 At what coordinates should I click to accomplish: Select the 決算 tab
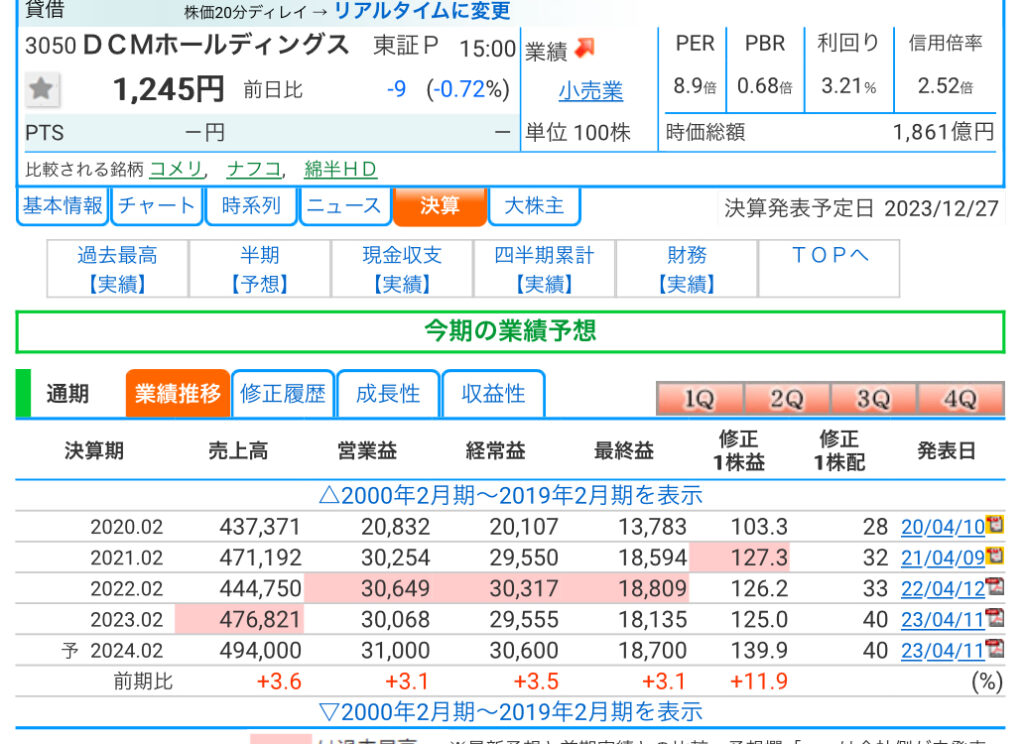click(440, 206)
